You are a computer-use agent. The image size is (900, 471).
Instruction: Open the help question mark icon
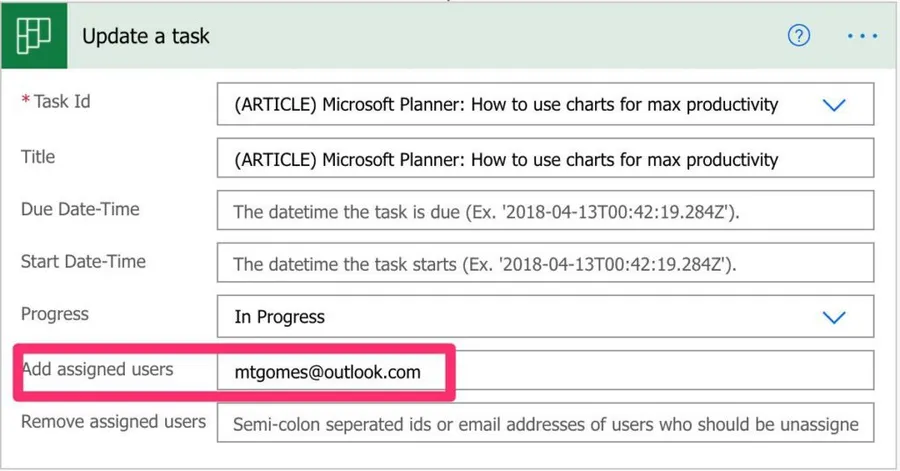pyautogui.click(x=798, y=36)
